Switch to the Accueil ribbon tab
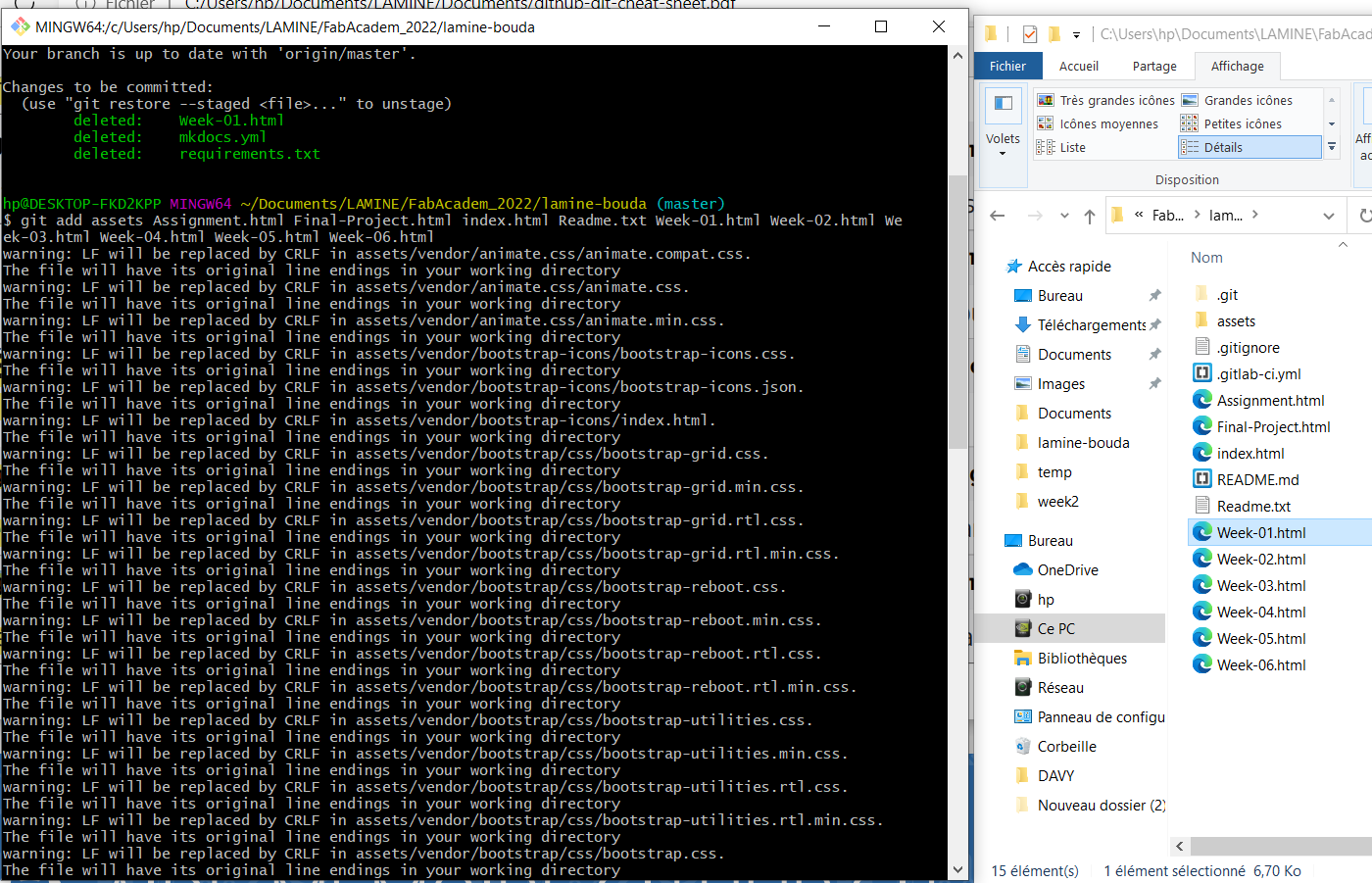Image resolution: width=1372 pixels, height=883 pixels. point(1079,66)
